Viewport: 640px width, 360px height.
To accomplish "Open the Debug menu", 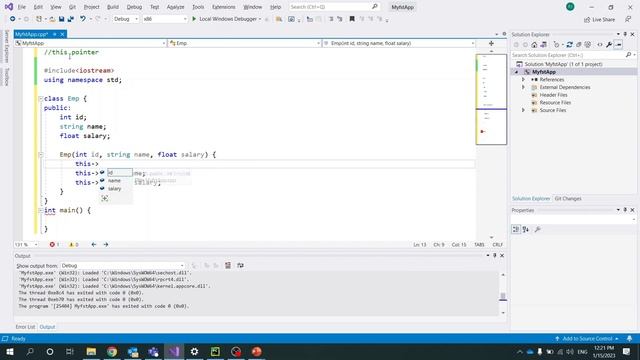I will click(x=134, y=7).
